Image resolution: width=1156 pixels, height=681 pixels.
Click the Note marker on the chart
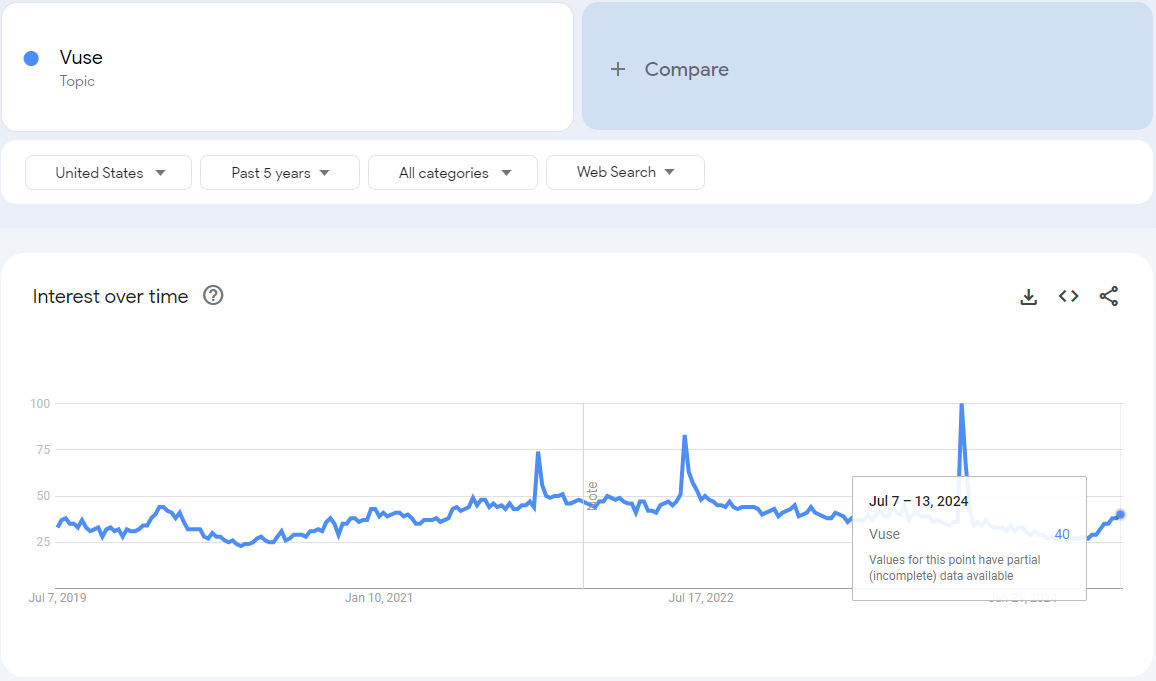coord(592,496)
